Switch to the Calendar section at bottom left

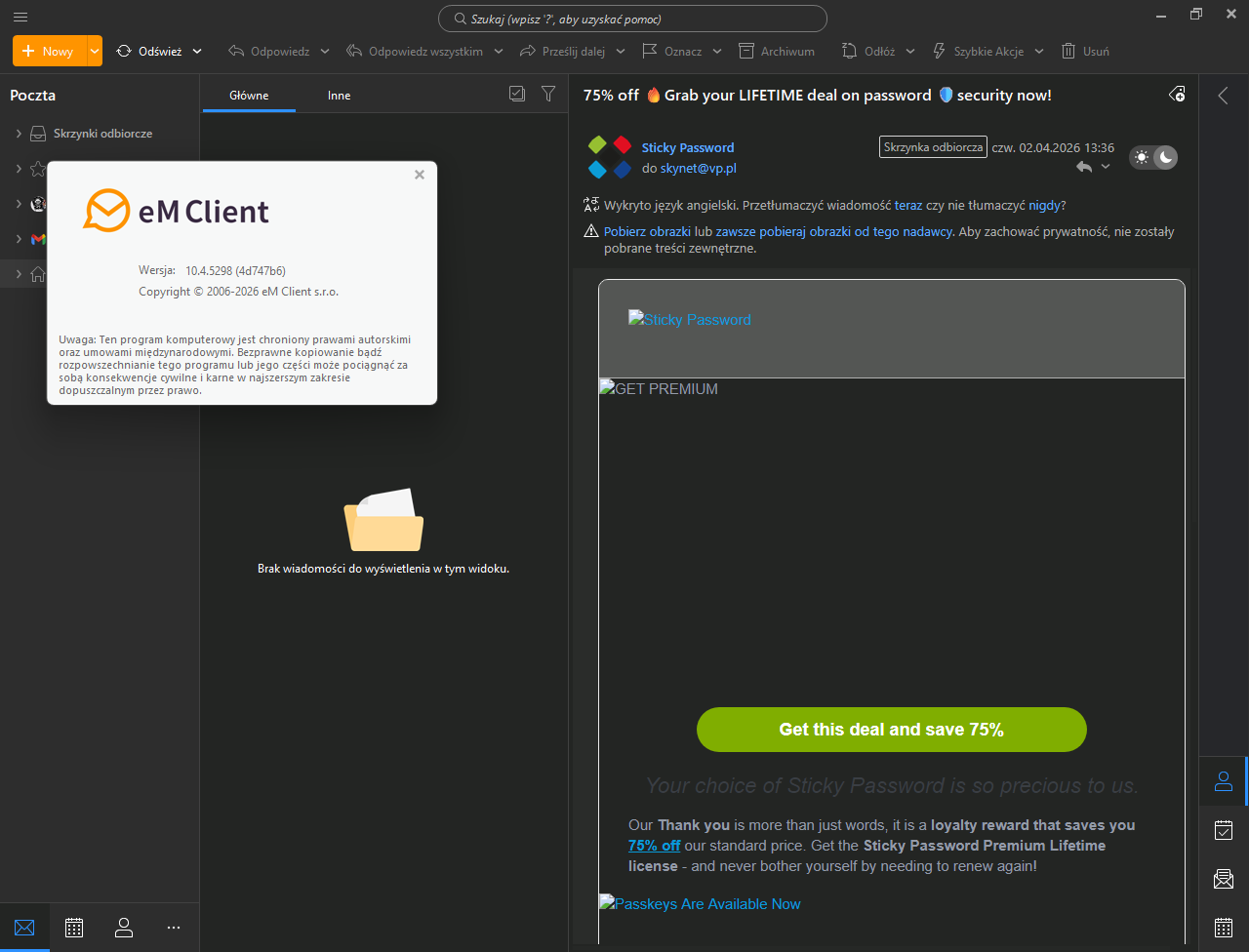(x=74, y=928)
